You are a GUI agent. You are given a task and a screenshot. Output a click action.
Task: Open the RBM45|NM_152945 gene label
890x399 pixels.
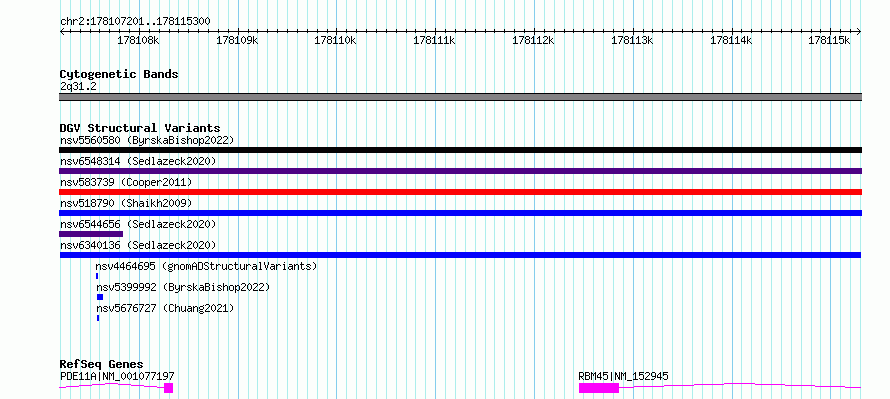click(x=623, y=376)
